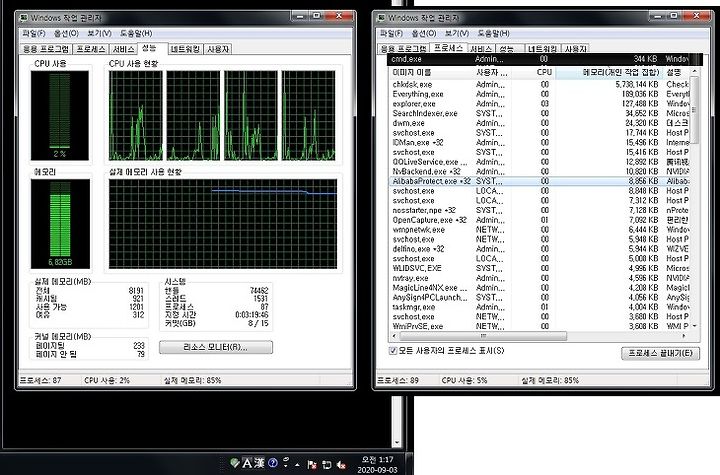Select the wmpnetwk.exe process row
The image size is (720, 475).
point(539,230)
